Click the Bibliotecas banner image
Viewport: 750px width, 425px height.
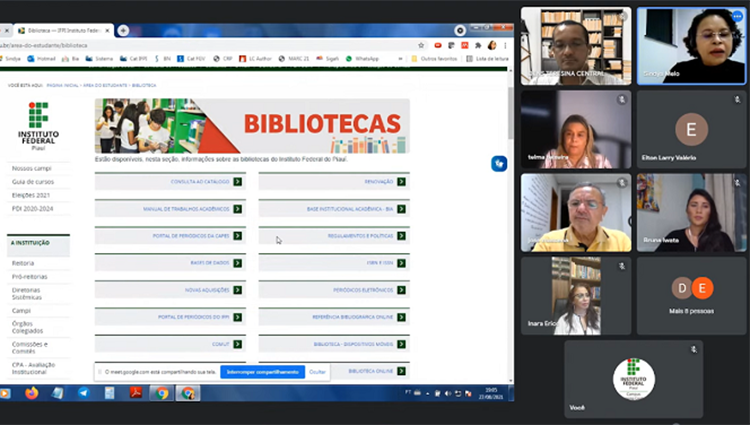point(252,126)
